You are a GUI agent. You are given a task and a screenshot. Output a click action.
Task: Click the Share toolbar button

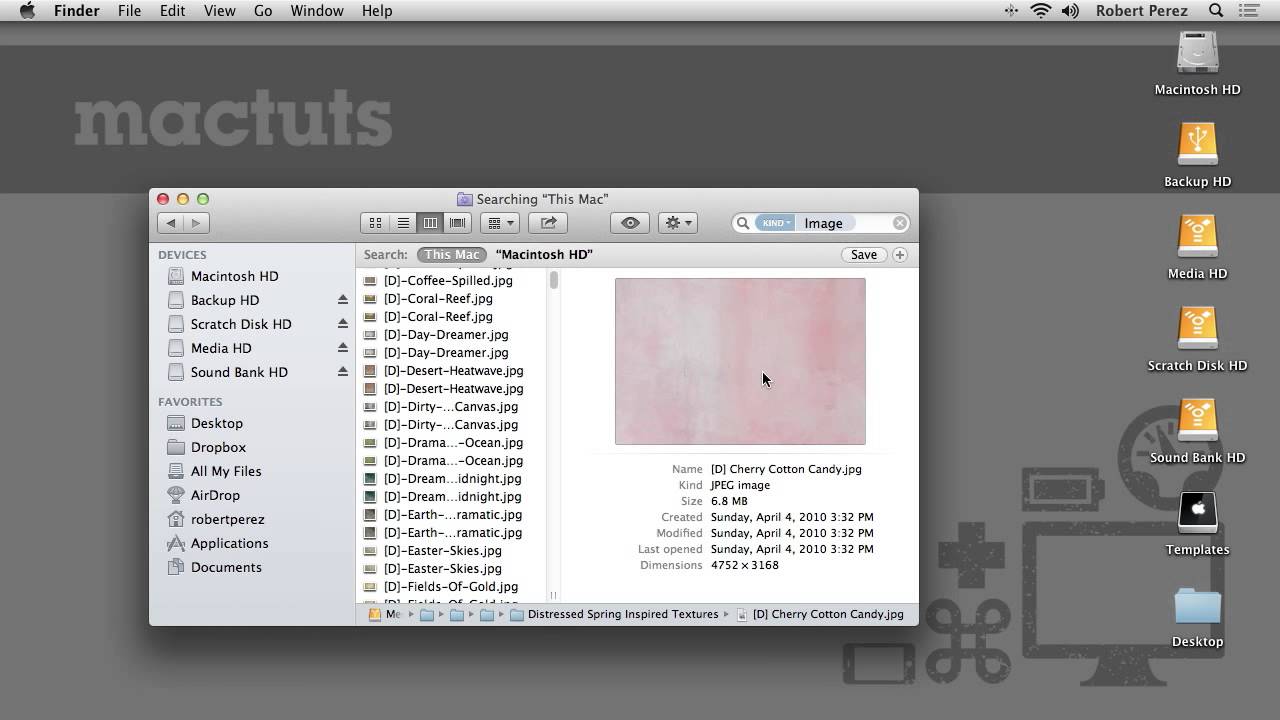click(548, 223)
